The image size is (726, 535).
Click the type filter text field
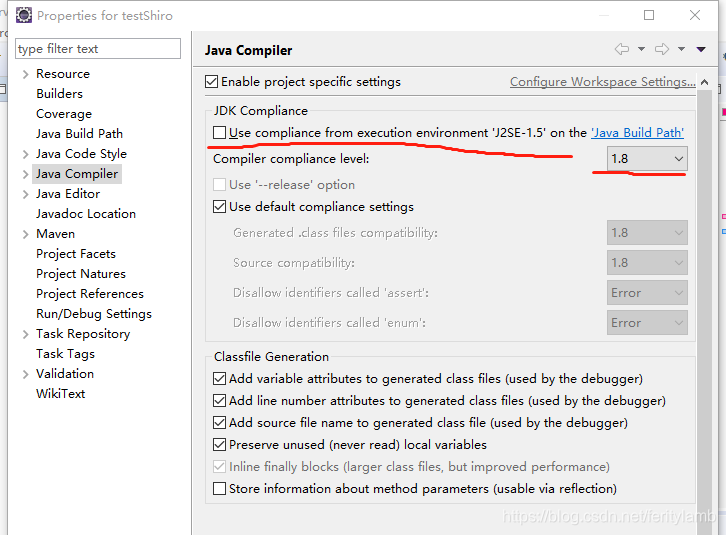98,49
